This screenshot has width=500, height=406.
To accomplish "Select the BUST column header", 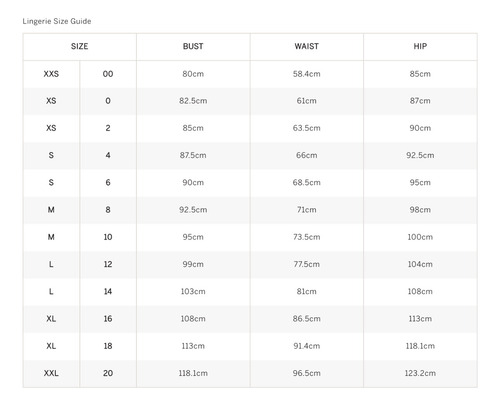I will click(193, 46).
